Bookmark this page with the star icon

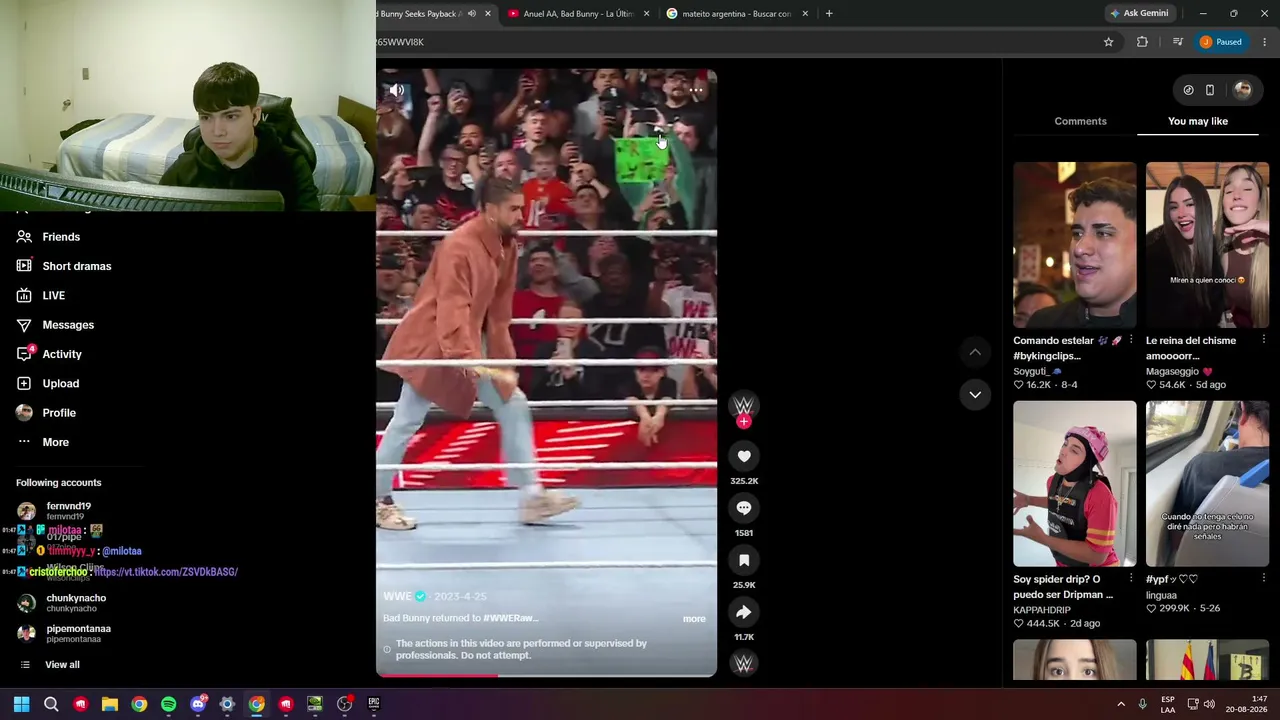pyautogui.click(x=1108, y=42)
